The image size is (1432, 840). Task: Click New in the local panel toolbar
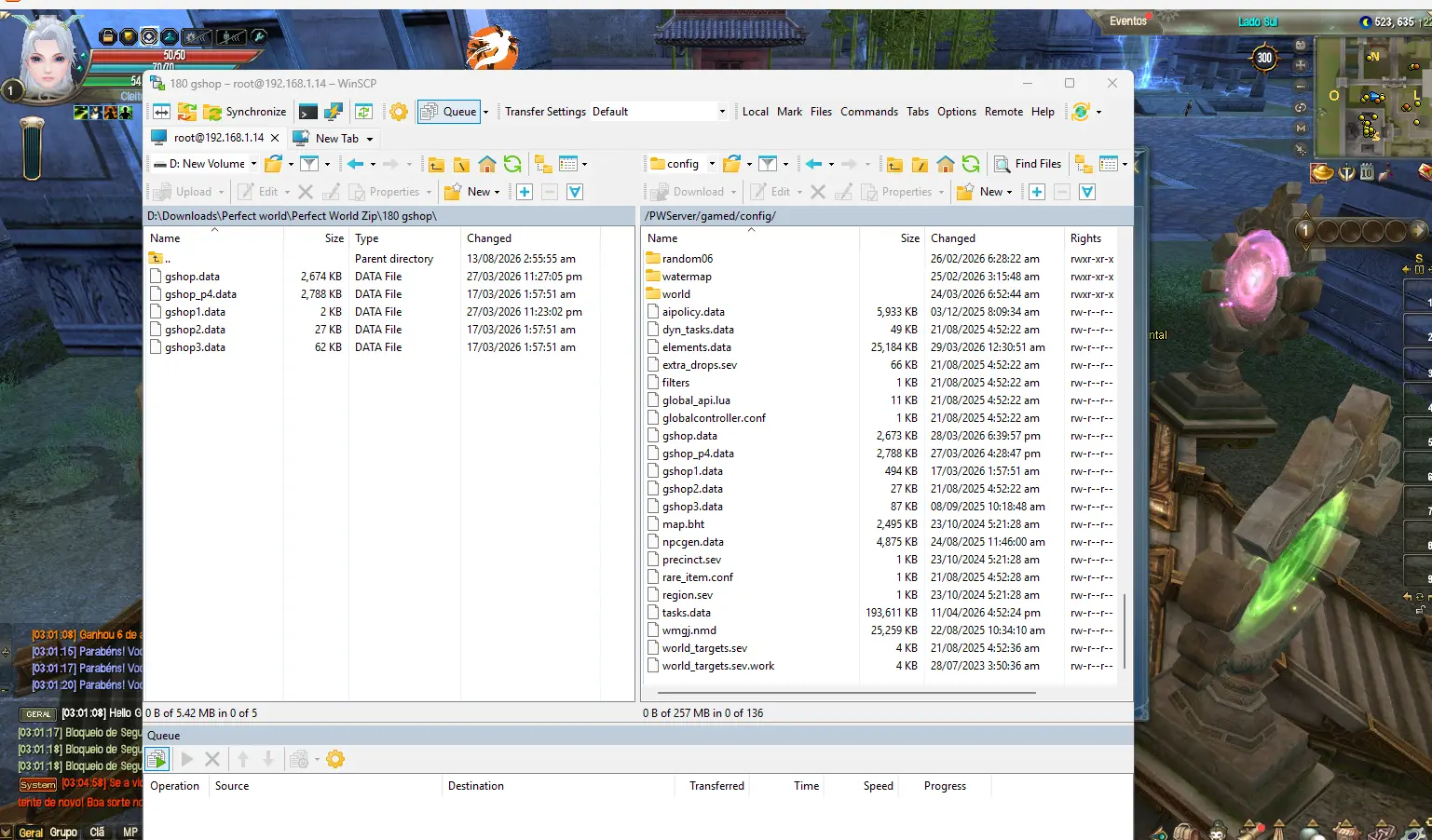coord(472,192)
